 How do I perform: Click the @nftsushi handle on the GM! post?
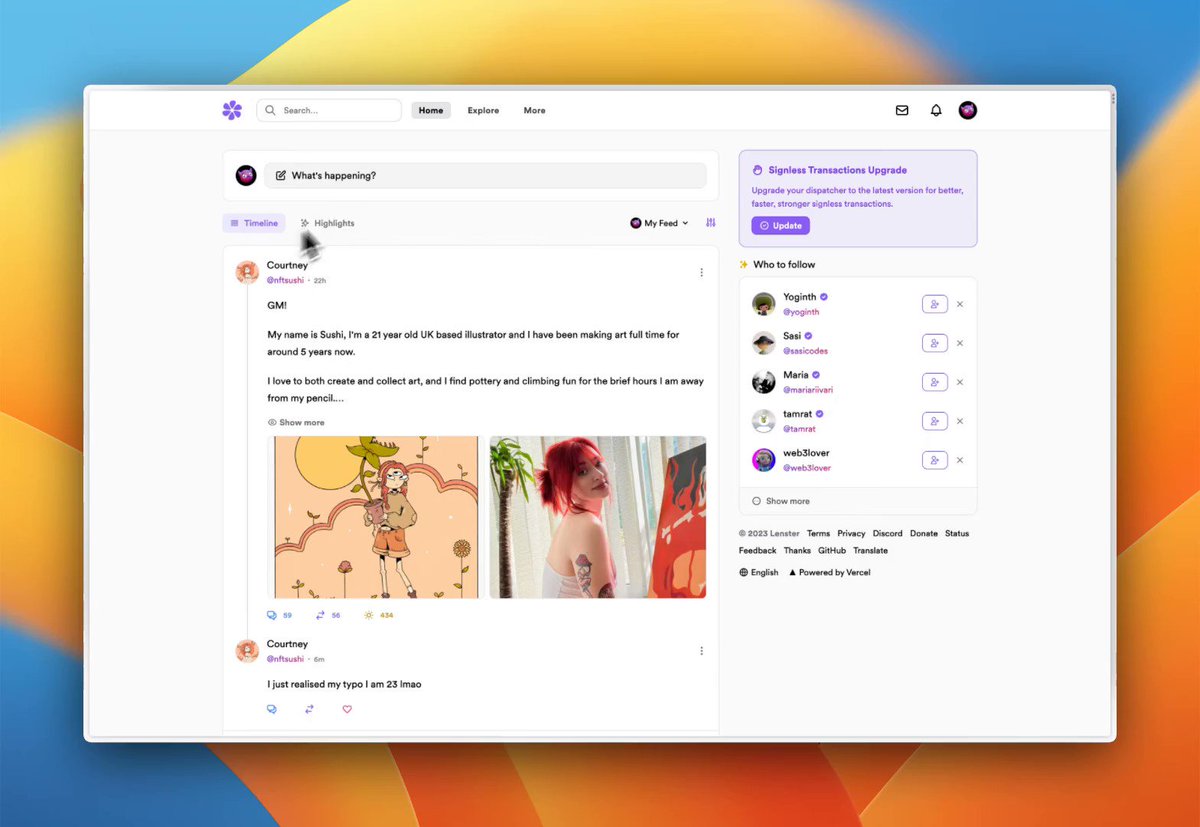[285, 281]
